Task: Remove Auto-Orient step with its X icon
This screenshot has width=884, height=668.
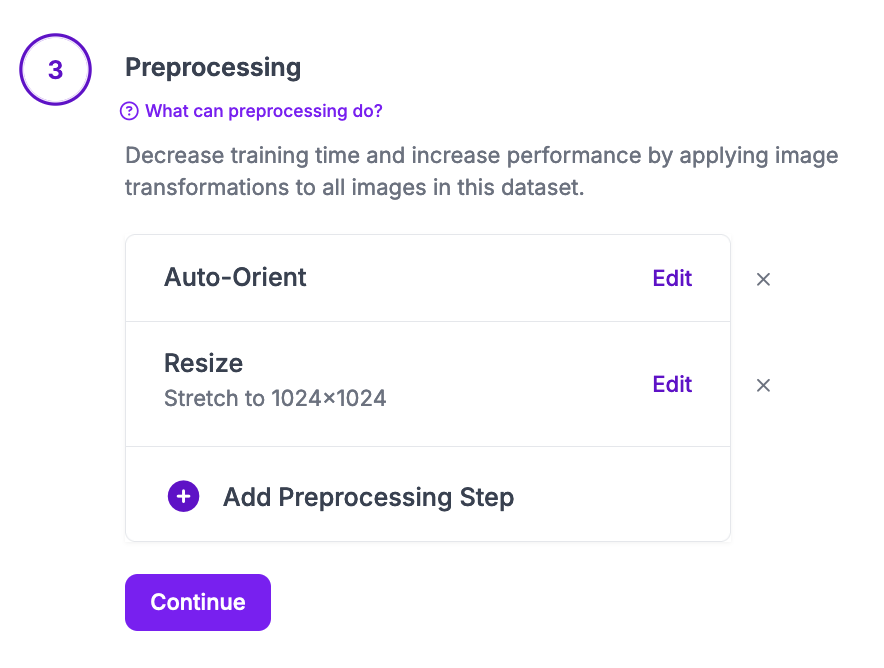Action: [x=763, y=279]
